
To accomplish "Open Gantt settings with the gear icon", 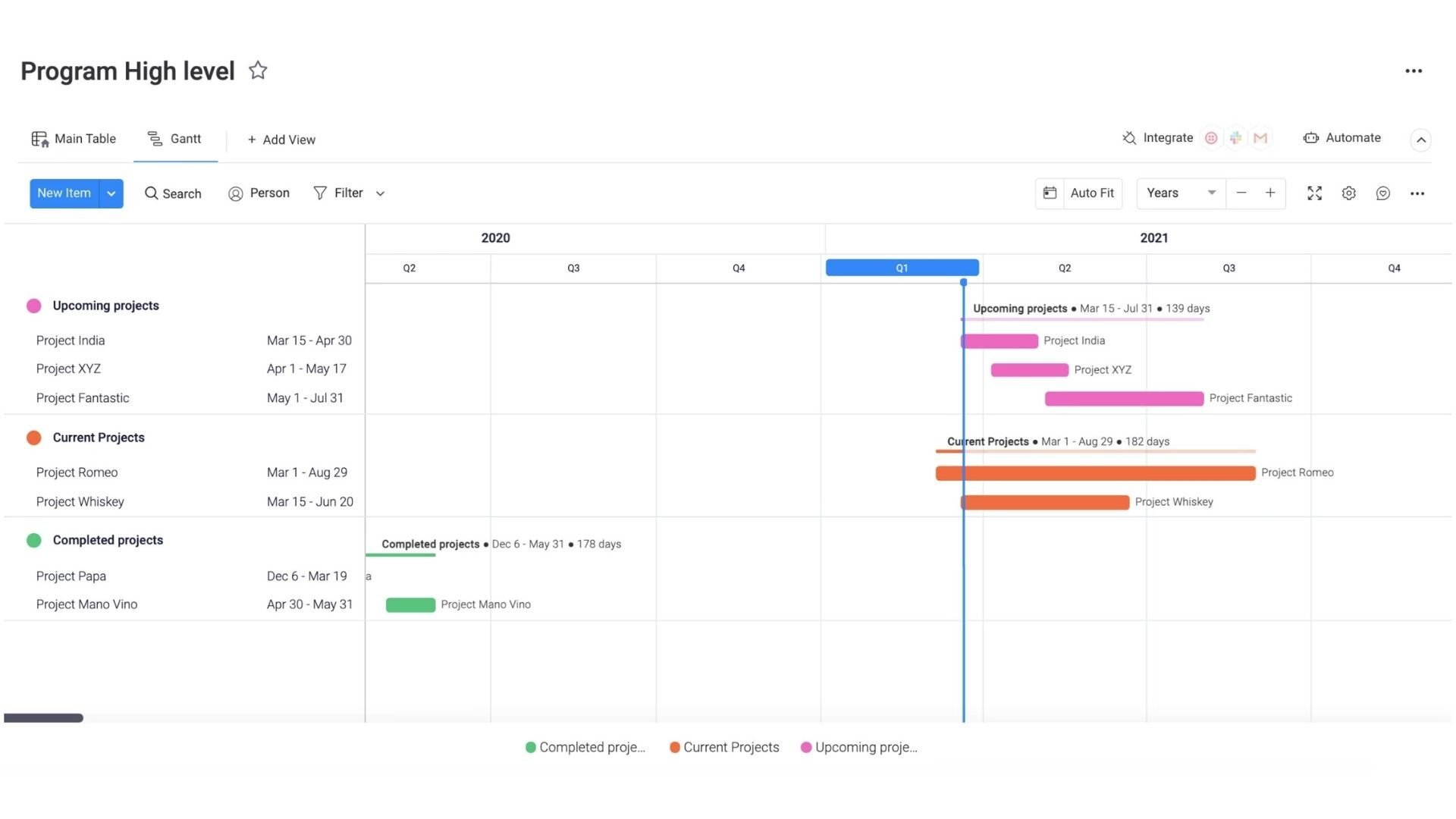I will tap(1349, 193).
